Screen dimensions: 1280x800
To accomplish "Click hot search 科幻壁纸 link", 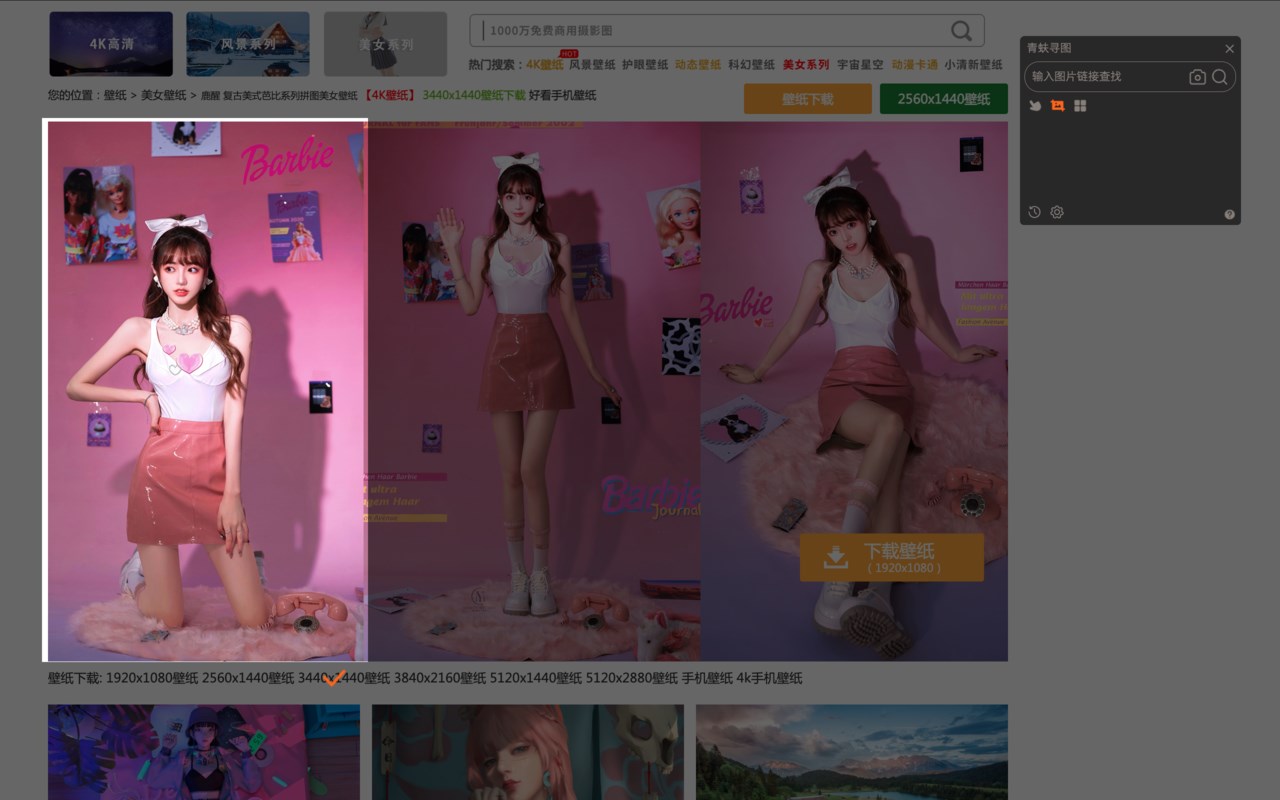I will pyautogui.click(x=752, y=64).
